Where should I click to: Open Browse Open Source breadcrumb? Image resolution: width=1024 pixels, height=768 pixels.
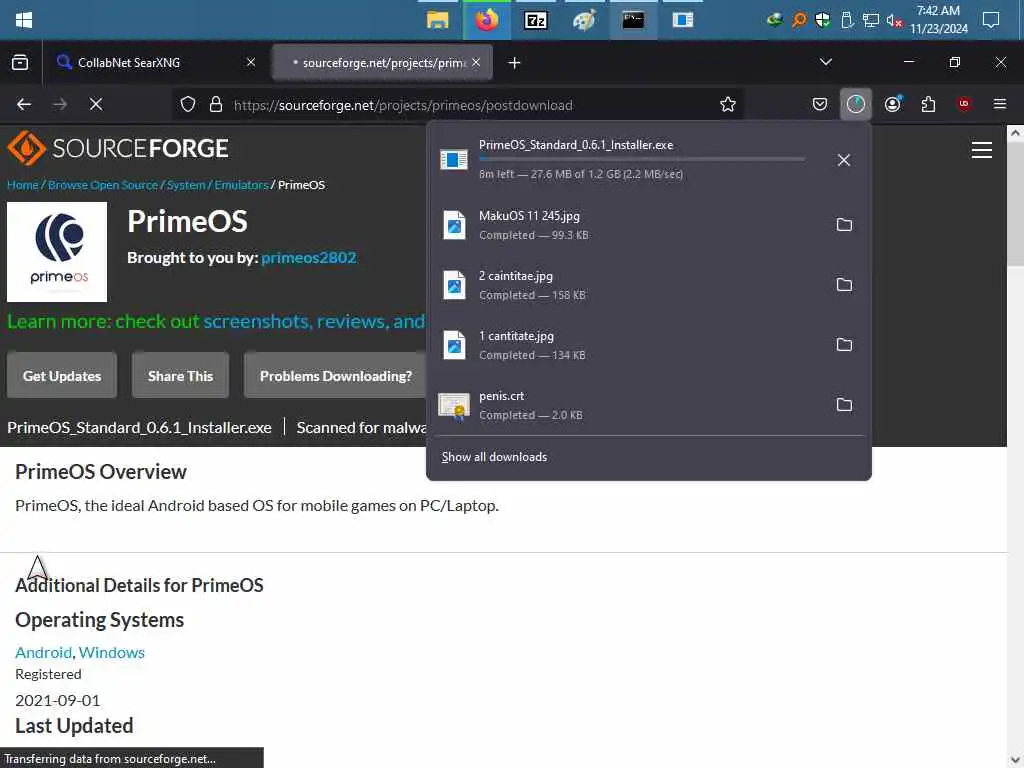point(103,185)
